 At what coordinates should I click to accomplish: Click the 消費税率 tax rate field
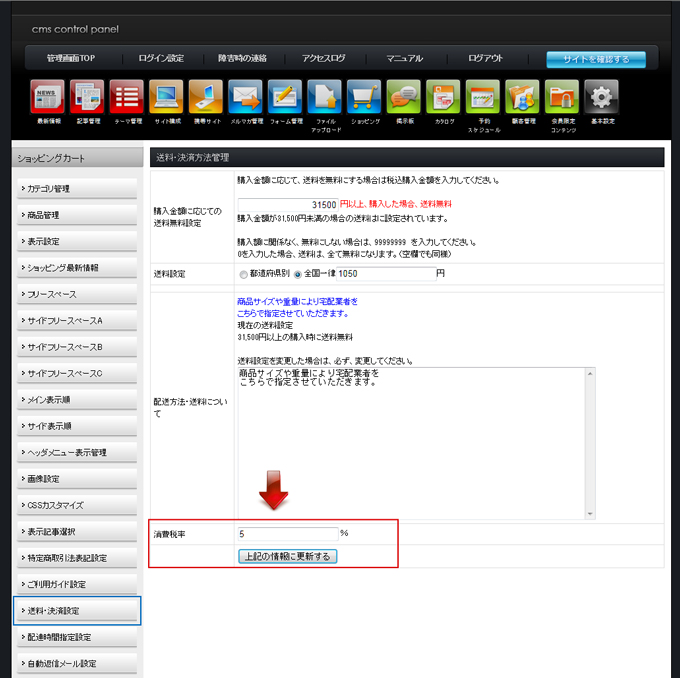point(288,534)
